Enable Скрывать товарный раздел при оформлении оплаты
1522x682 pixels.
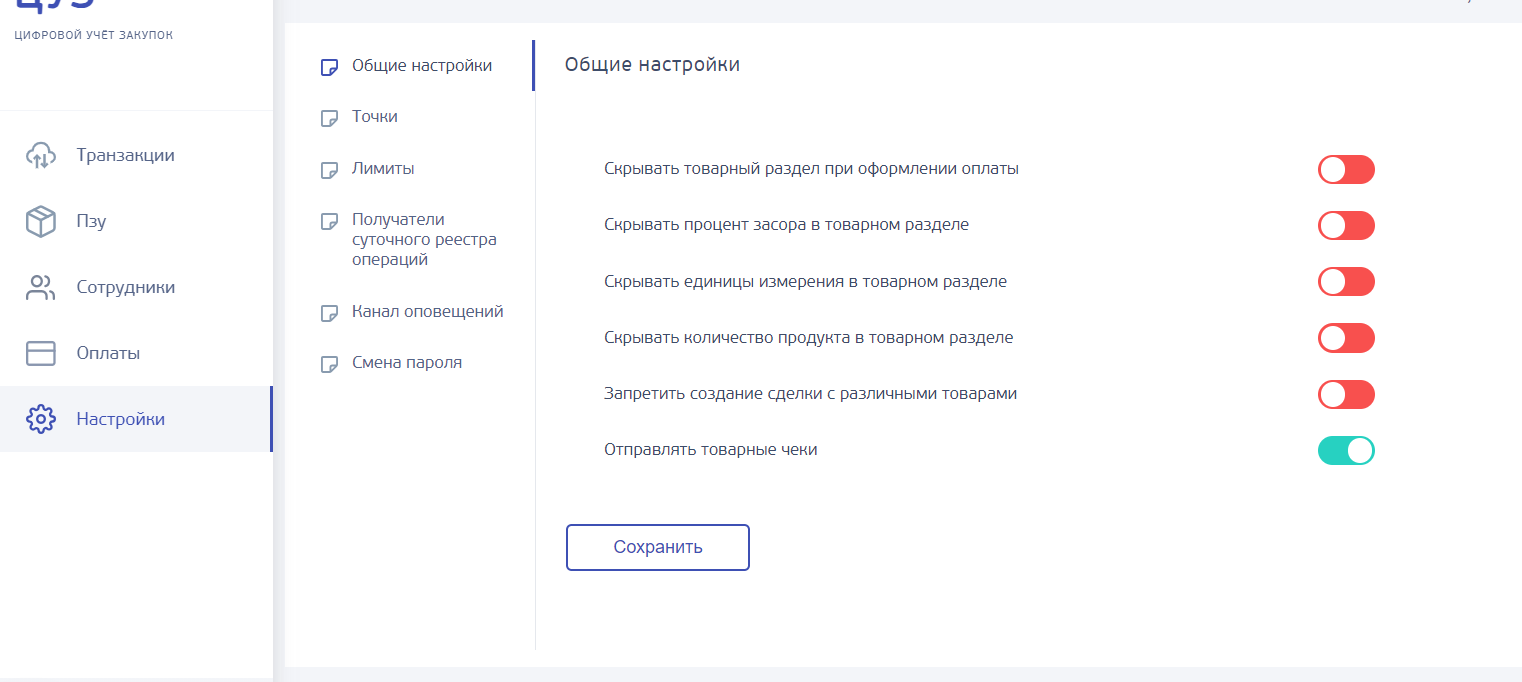coord(1346,170)
